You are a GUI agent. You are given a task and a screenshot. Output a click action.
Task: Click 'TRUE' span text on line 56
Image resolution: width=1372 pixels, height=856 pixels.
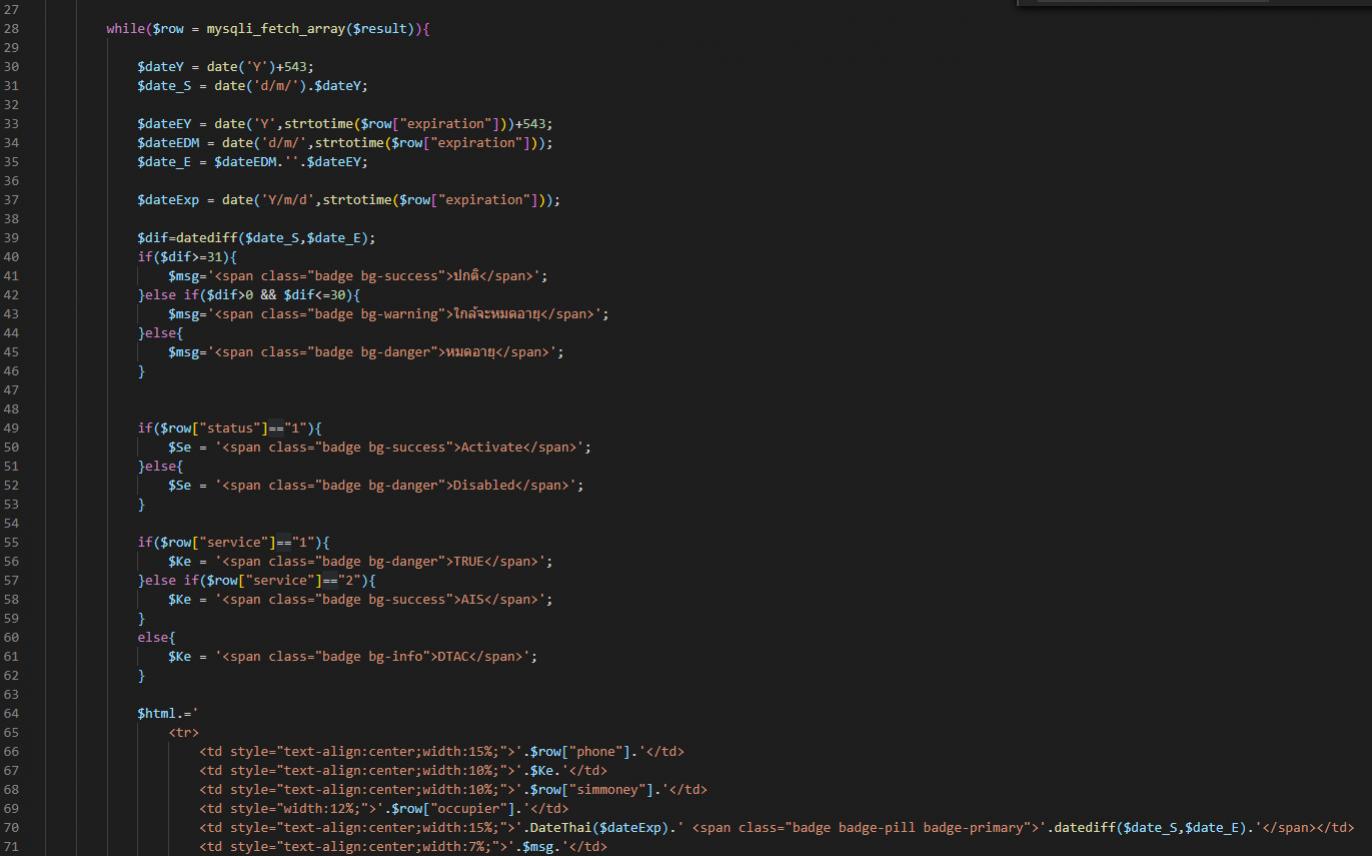[x=468, y=561]
